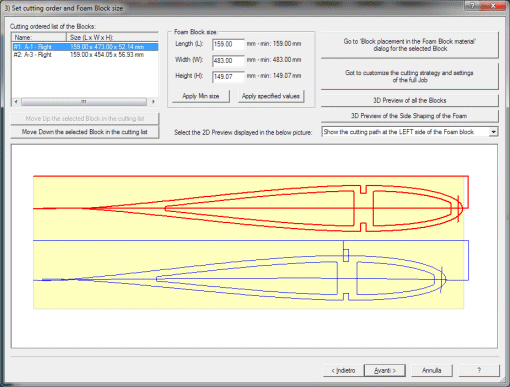Expand the 2D Preview selection dropdown
This screenshot has width=510, height=387.
point(493,132)
